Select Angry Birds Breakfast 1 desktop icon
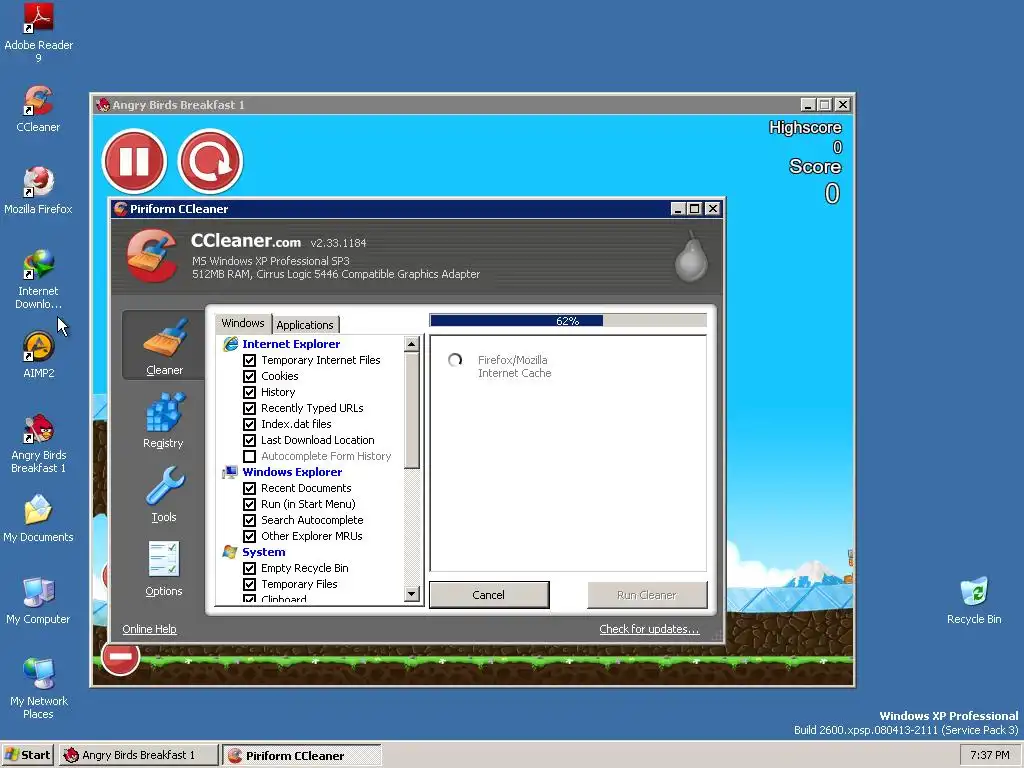The width and height of the screenshot is (1024, 768). [x=38, y=443]
